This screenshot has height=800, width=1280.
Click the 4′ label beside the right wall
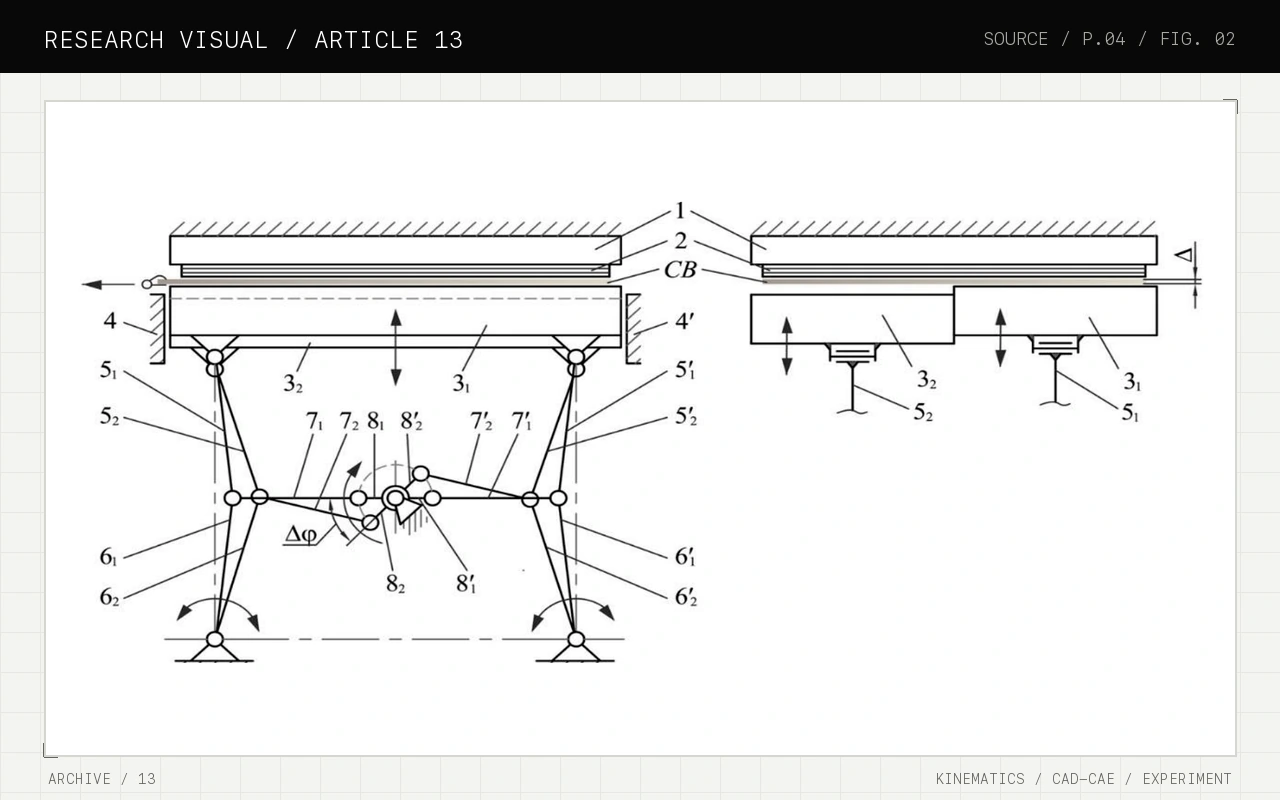[x=684, y=321]
